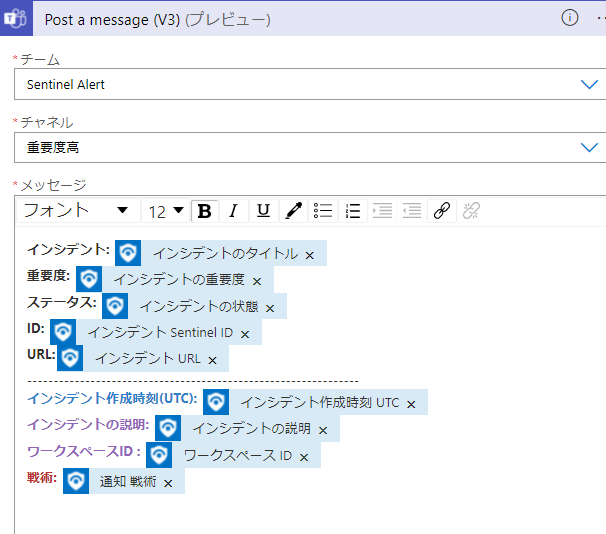Screen dimensions: 606x534
Task: Click the bold インシデント: label text
Action: [68, 249]
